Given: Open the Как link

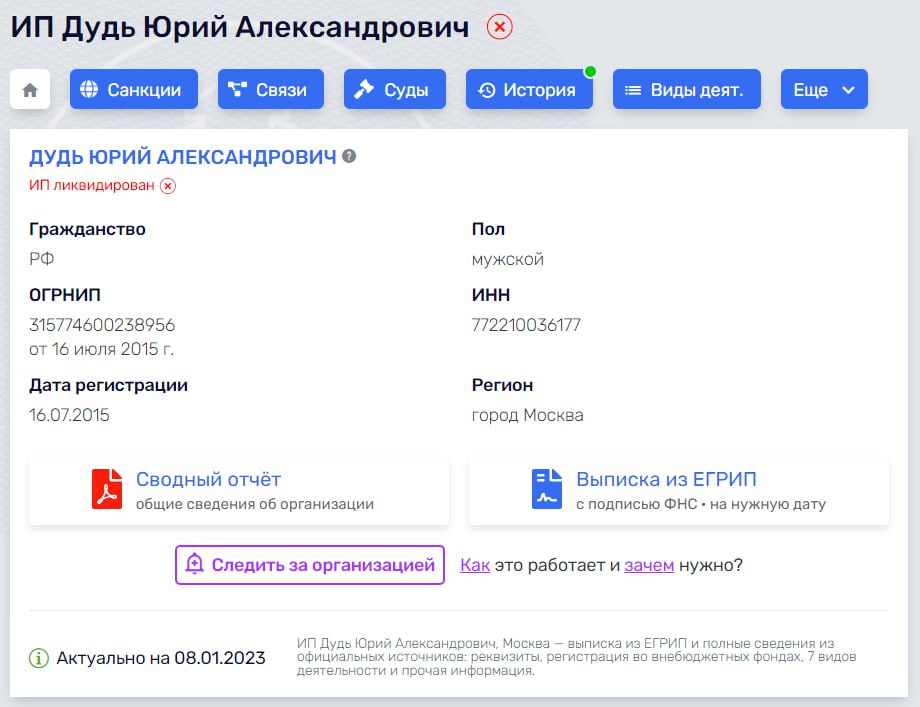Looking at the screenshot, I should pos(475,565).
